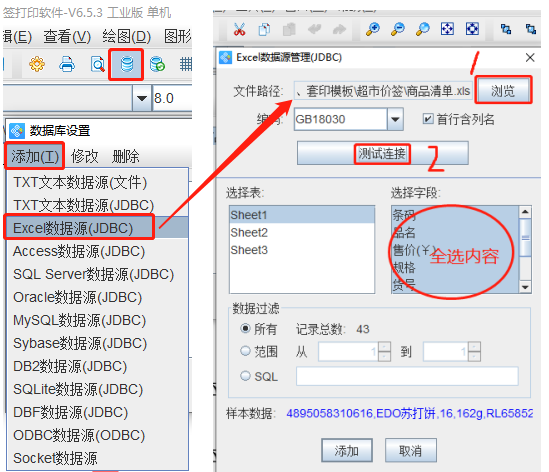Open print preview with the magnifier page icon
This screenshot has width=549, height=472.
coord(97,64)
